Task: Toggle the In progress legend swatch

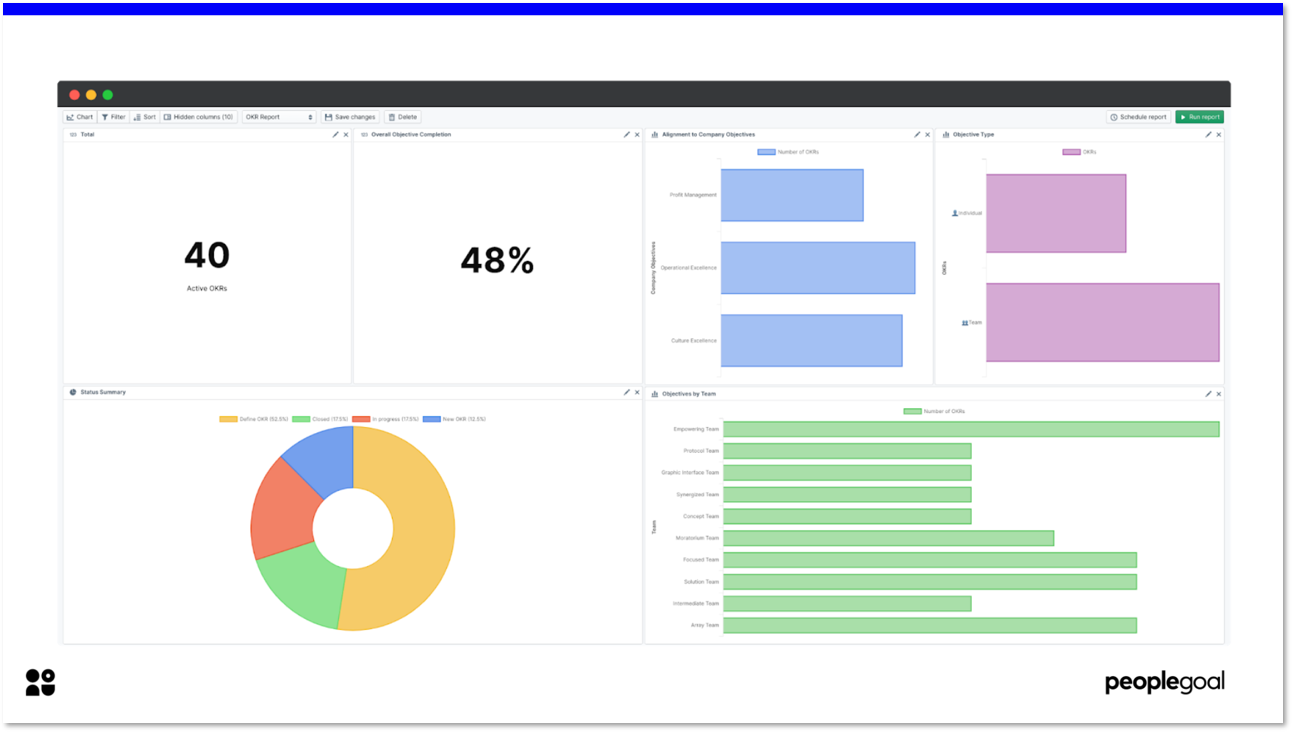Action: click(x=361, y=419)
